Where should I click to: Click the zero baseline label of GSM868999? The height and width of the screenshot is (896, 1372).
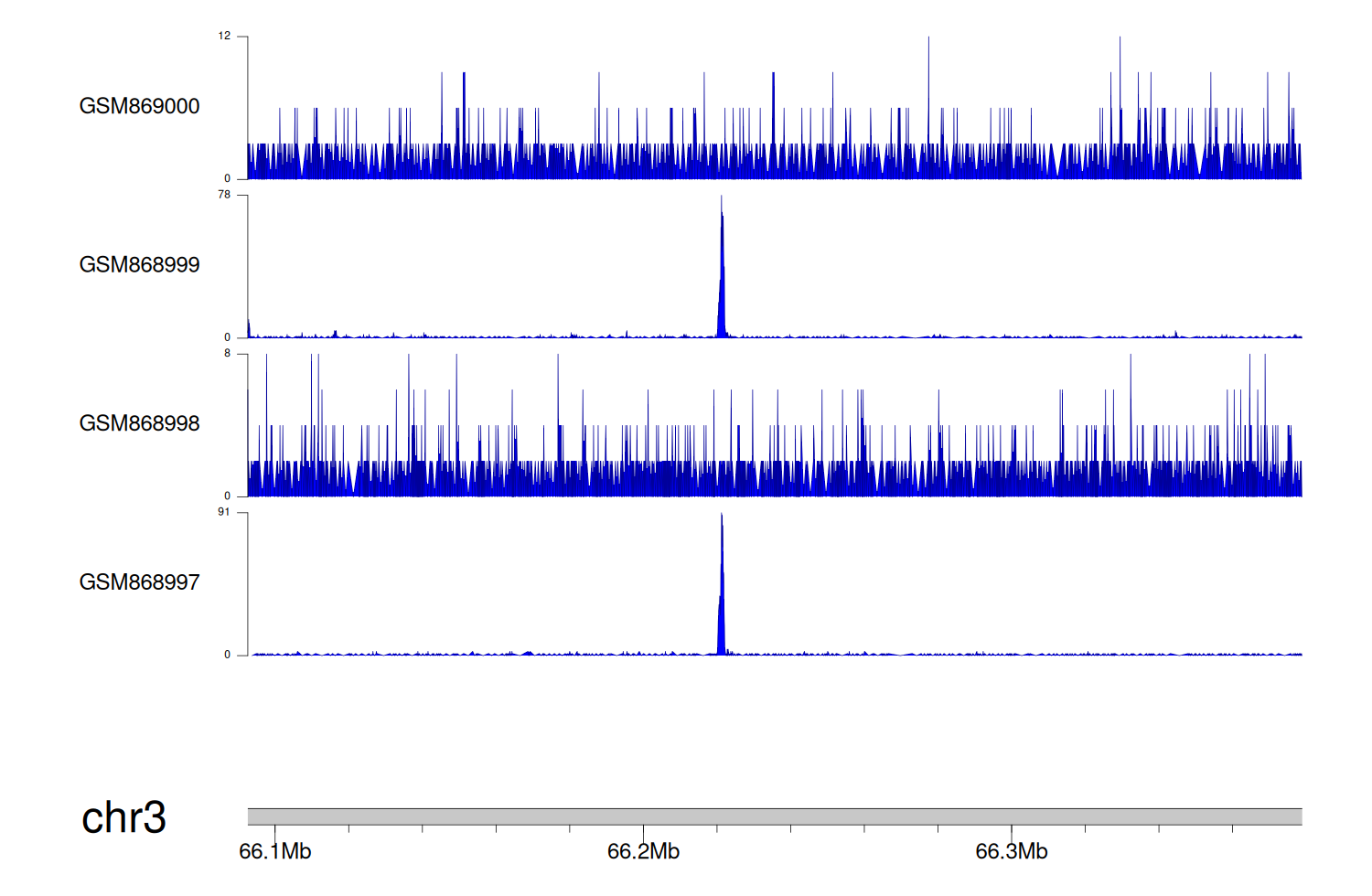point(227,337)
